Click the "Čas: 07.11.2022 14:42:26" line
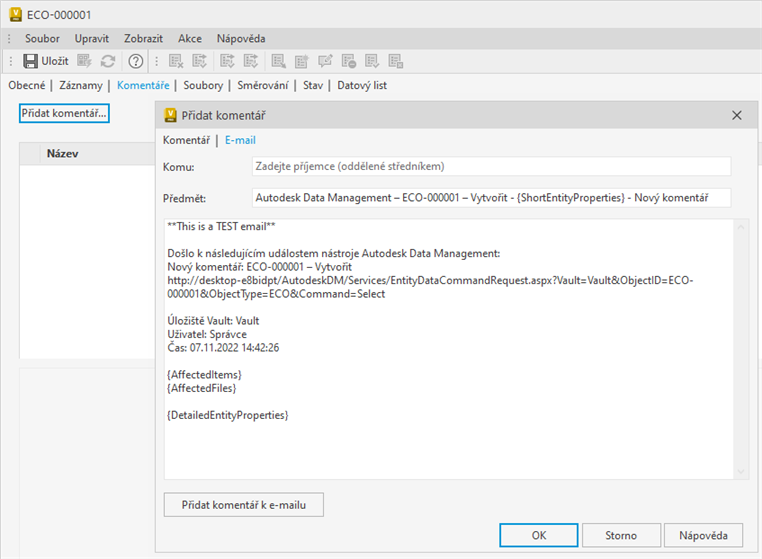 pyautogui.click(x=223, y=348)
